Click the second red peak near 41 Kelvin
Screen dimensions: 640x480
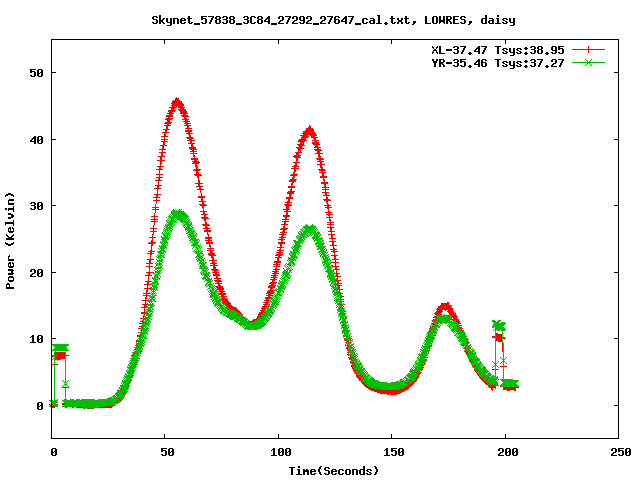pyautogui.click(x=310, y=131)
